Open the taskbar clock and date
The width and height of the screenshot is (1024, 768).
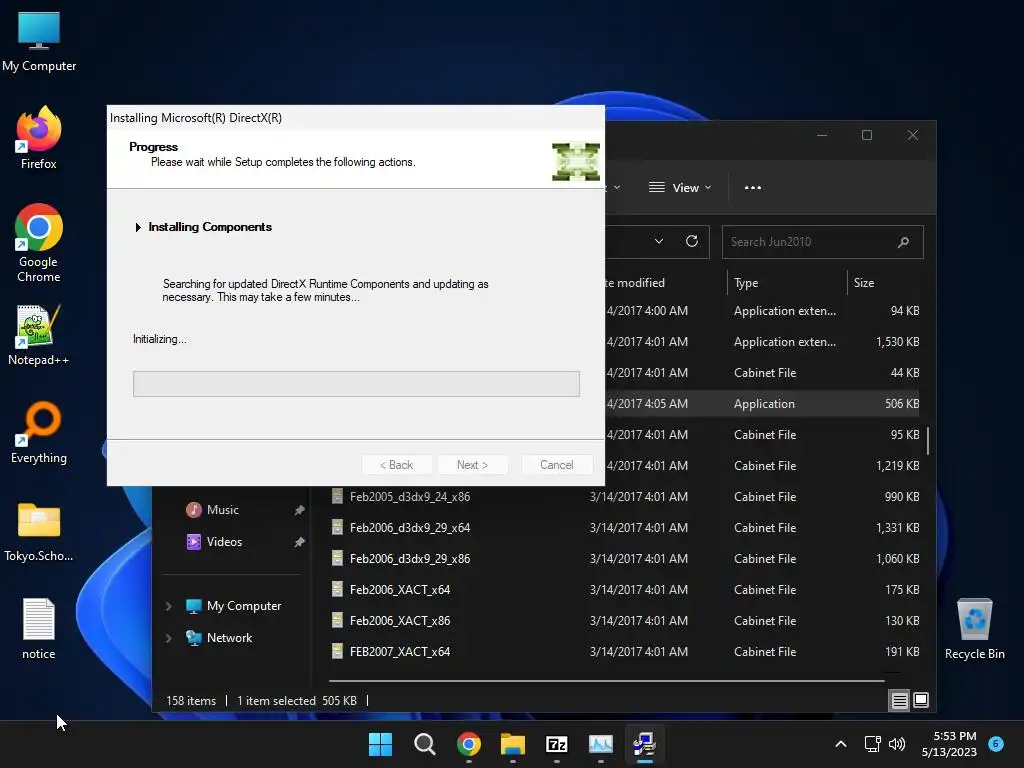tap(949, 744)
